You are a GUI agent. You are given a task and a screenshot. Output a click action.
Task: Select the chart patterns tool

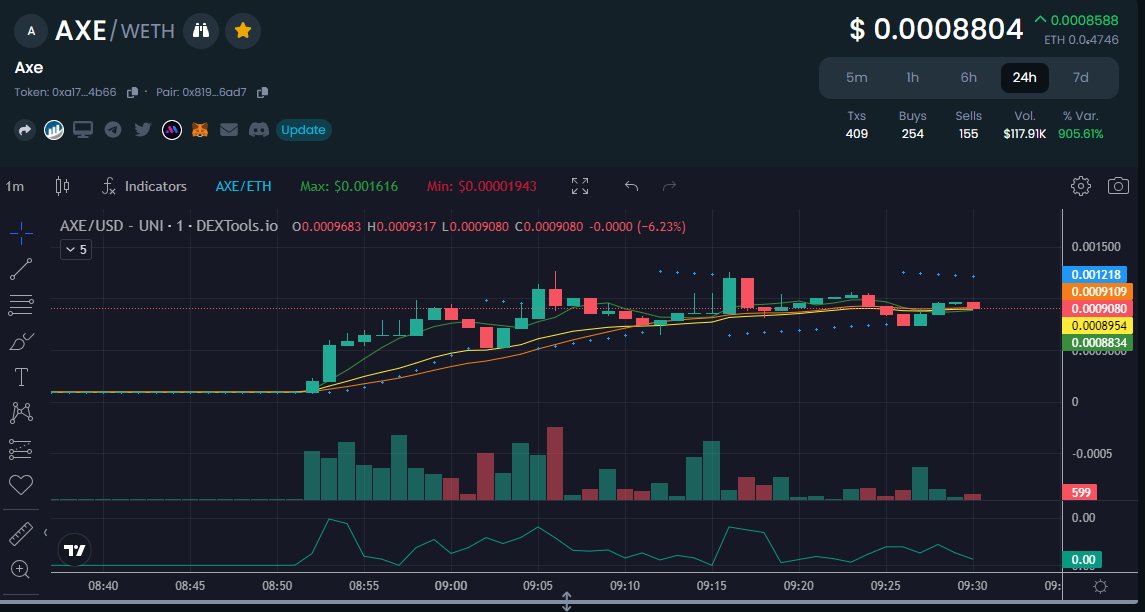[21, 413]
